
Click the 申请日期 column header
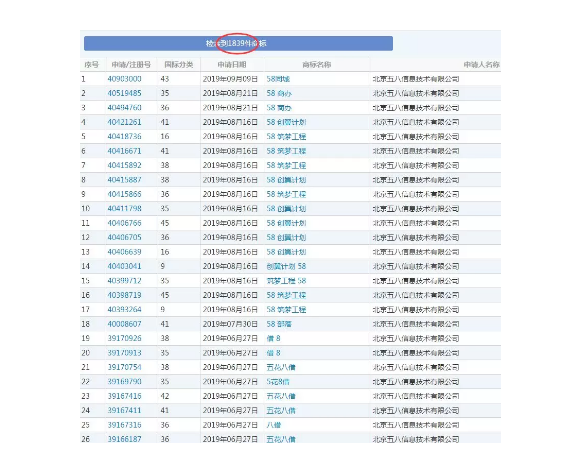[232, 65]
